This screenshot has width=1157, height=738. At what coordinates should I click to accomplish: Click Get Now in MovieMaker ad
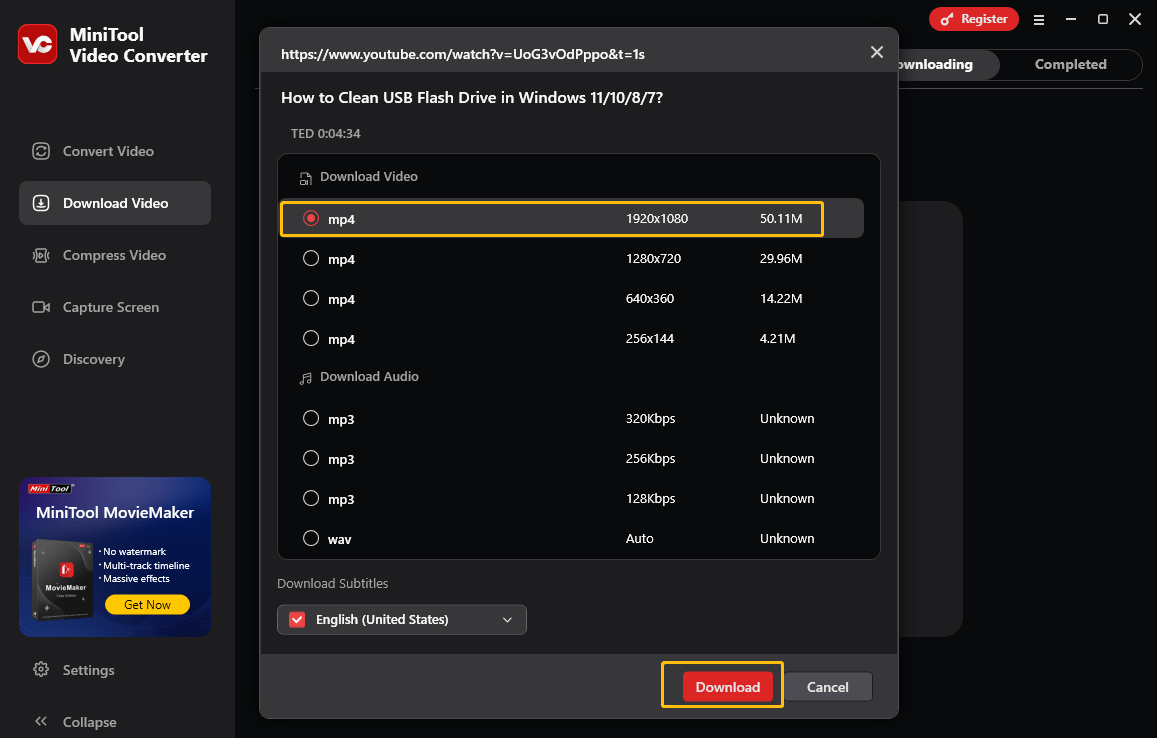[148, 604]
